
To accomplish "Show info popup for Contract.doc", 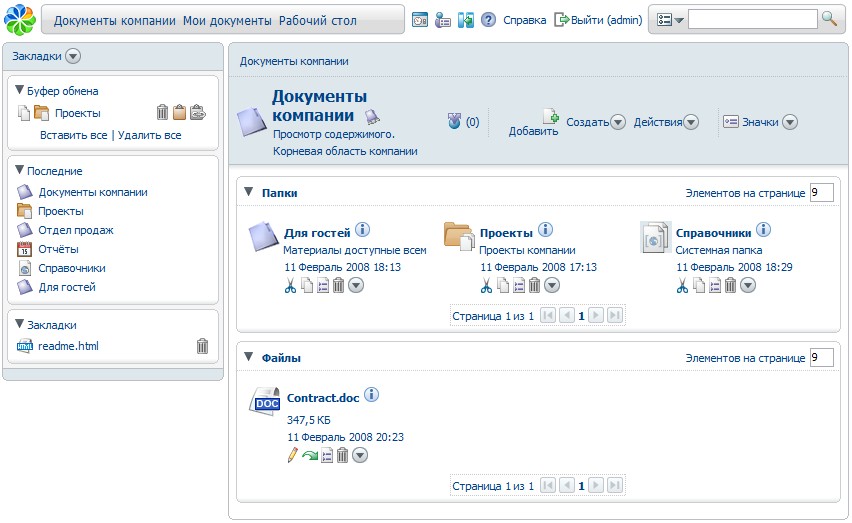I will coord(371,395).
